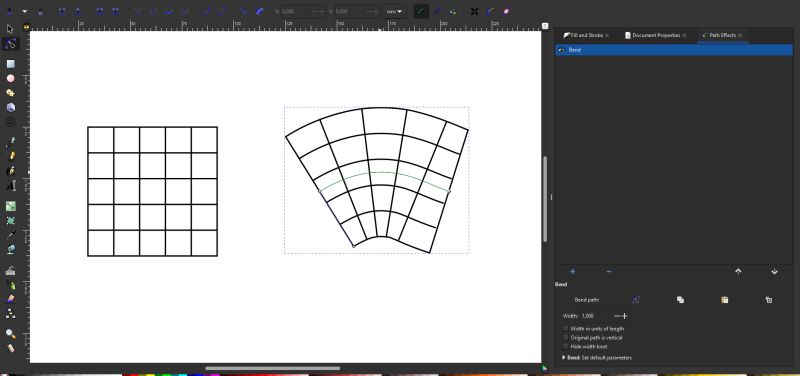This screenshot has height=376, width=800.
Task: Close the Document Properties tab
Action: pyautogui.click(x=685, y=35)
